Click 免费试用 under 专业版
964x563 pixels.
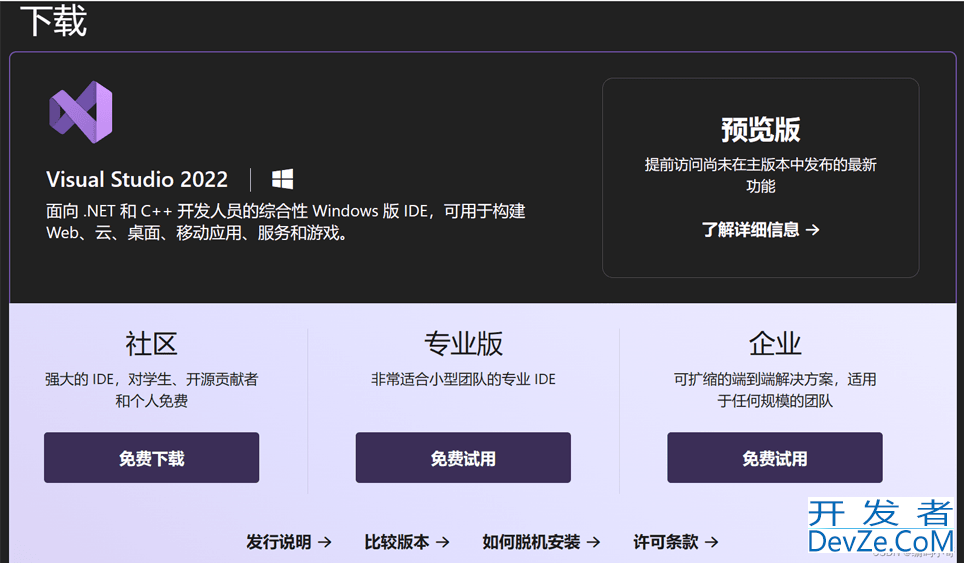(x=463, y=457)
